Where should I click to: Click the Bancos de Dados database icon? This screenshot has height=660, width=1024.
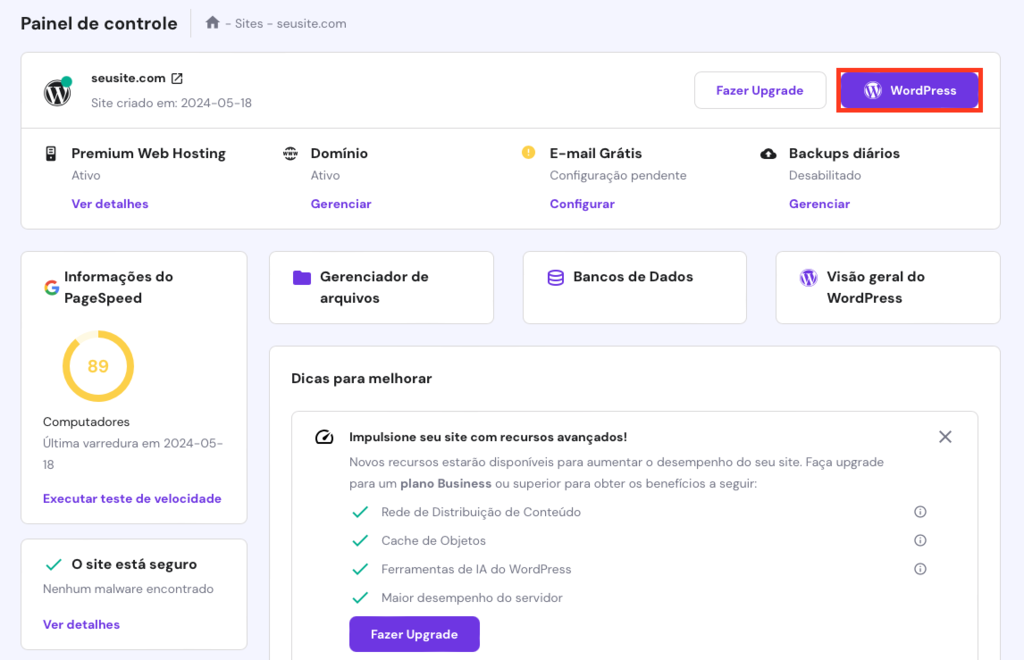[555, 277]
